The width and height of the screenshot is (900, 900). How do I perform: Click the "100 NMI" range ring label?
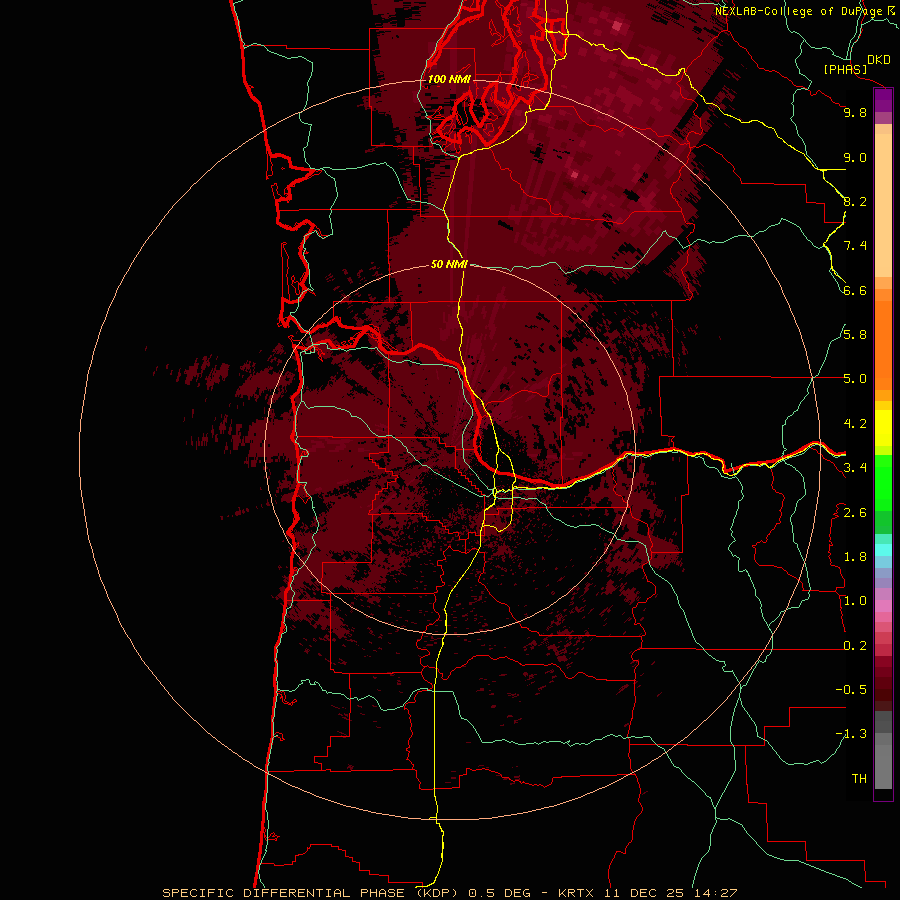pos(449,79)
